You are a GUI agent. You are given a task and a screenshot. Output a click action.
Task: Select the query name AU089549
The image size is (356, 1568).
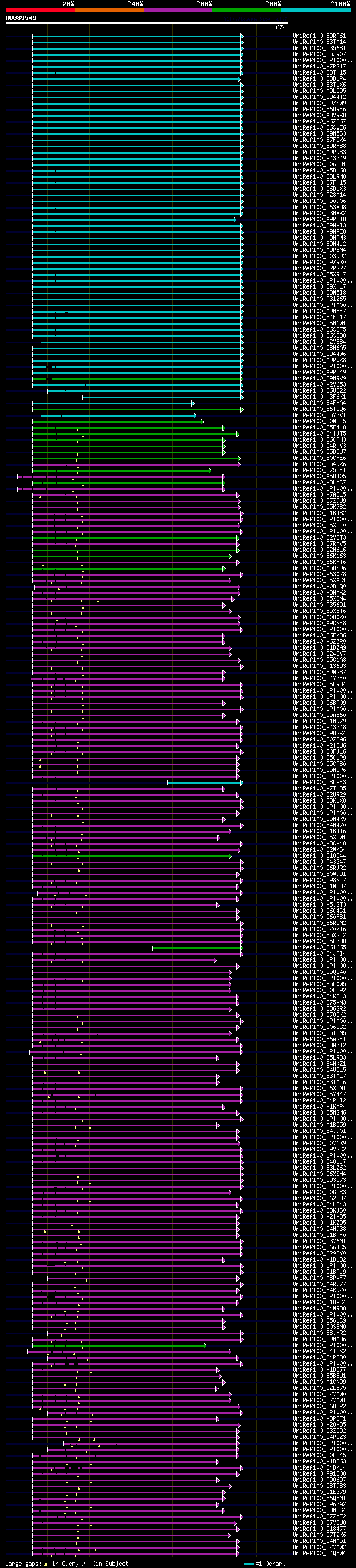21,18
